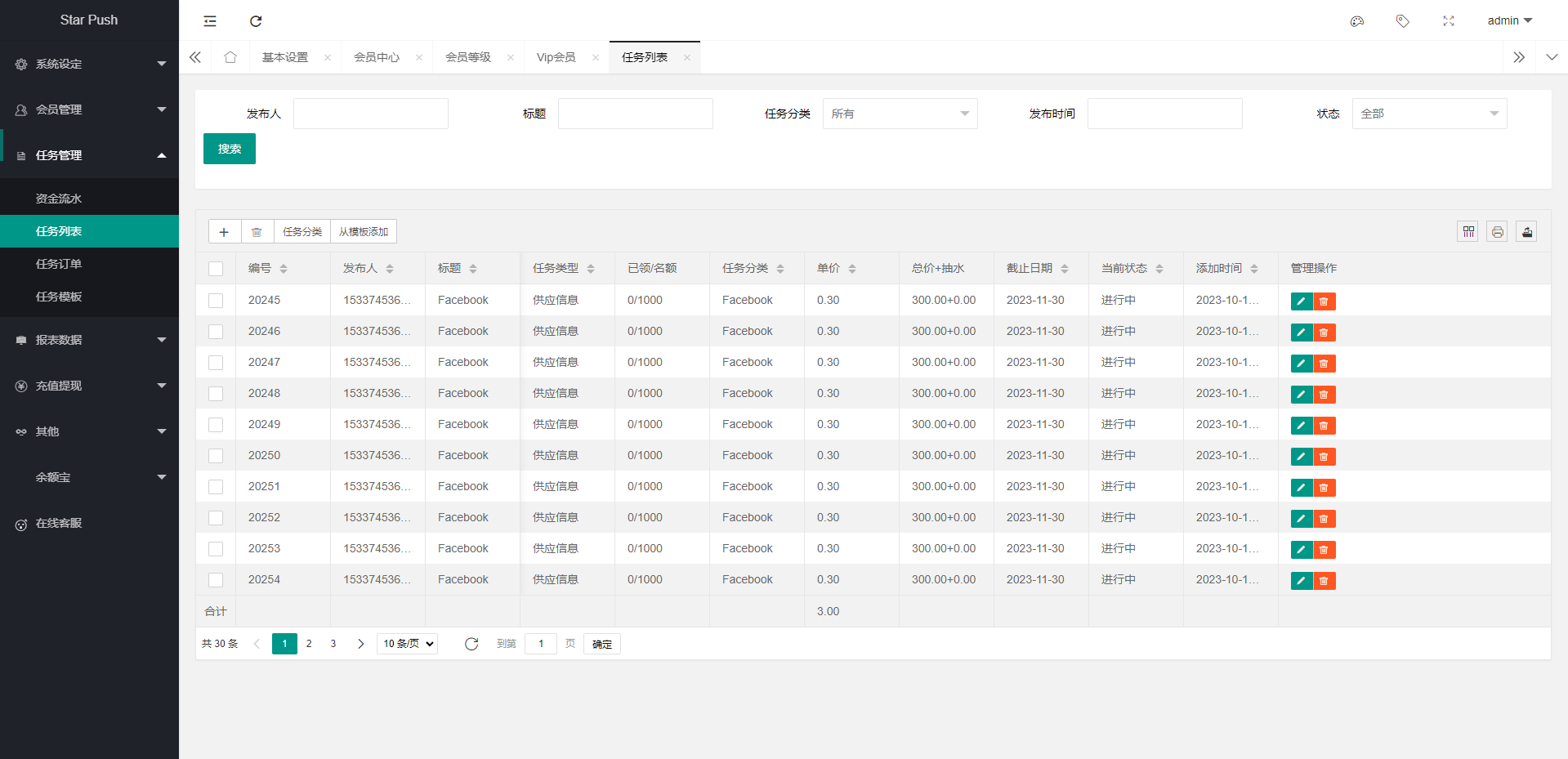Select the checkbox for task 20253
This screenshot has height=759, width=1568.
tap(216, 549)
